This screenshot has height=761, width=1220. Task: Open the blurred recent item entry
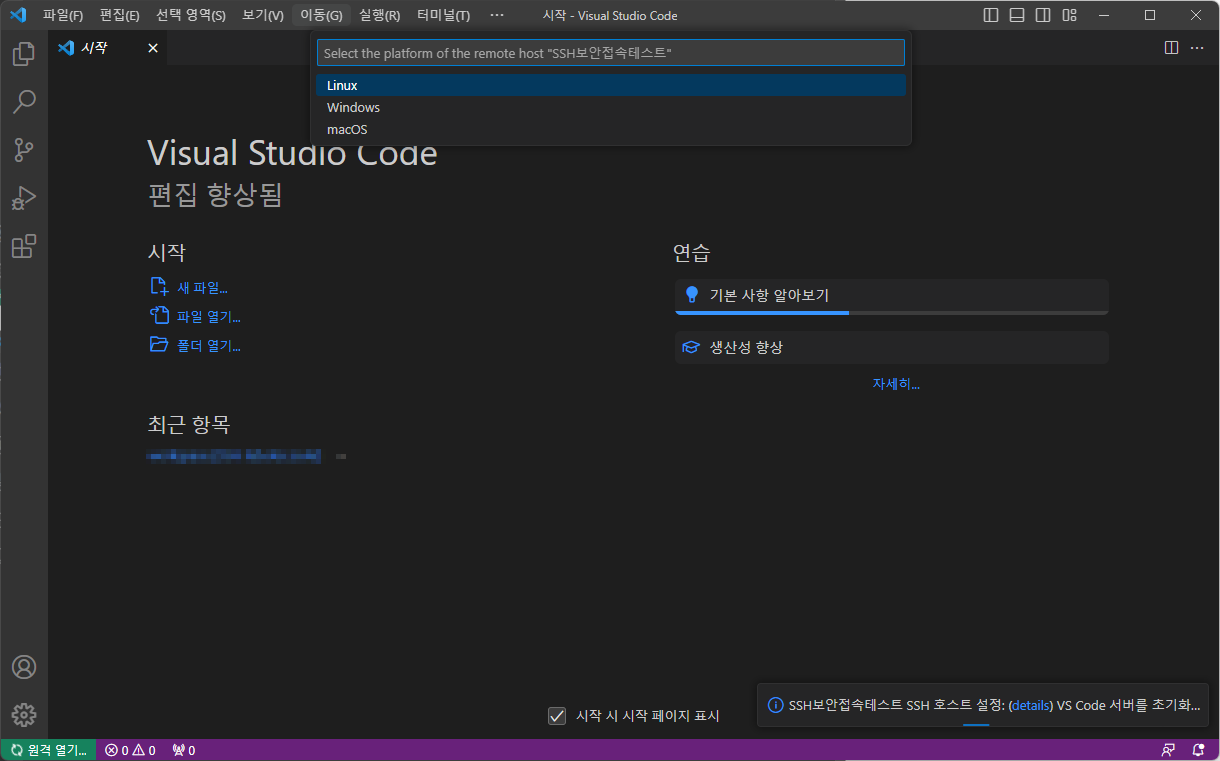[x=234, y=456]
